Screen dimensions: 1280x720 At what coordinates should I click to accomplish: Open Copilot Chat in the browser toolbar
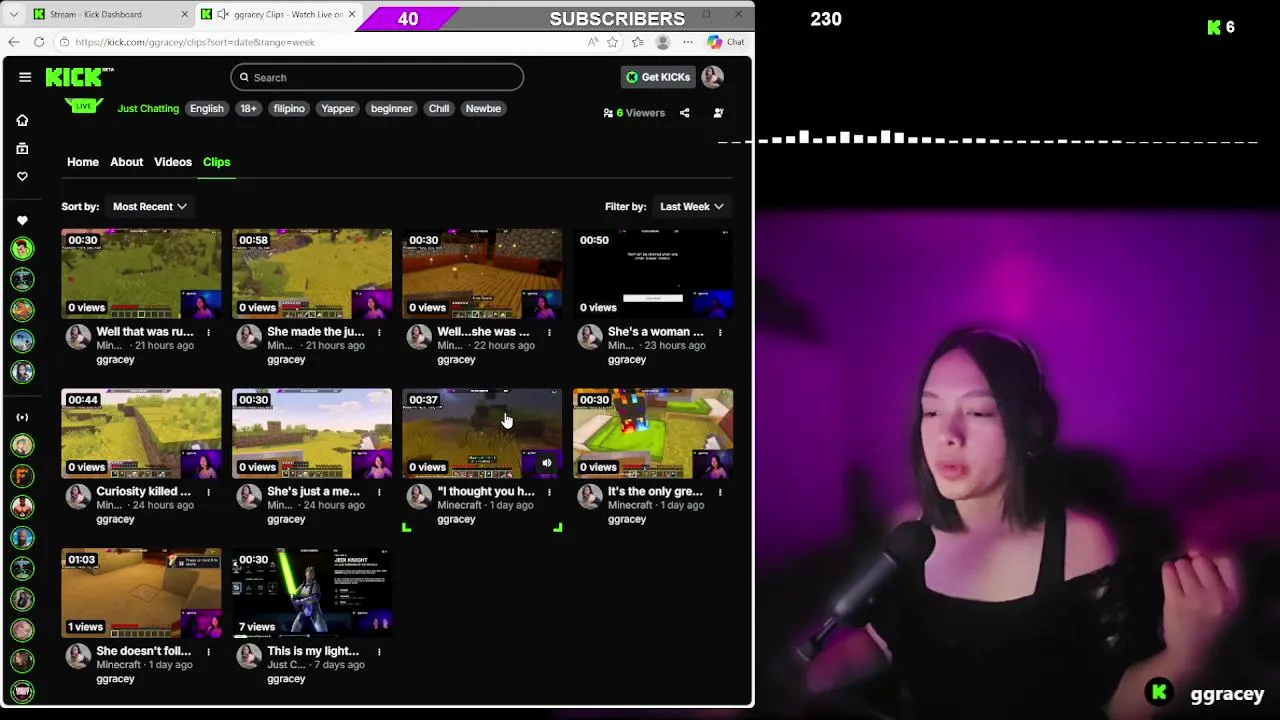click(x=726, y=42)
